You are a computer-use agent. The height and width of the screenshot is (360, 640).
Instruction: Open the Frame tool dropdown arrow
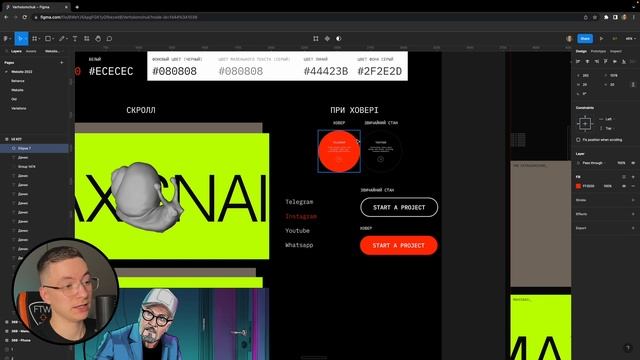click(39, 39)
